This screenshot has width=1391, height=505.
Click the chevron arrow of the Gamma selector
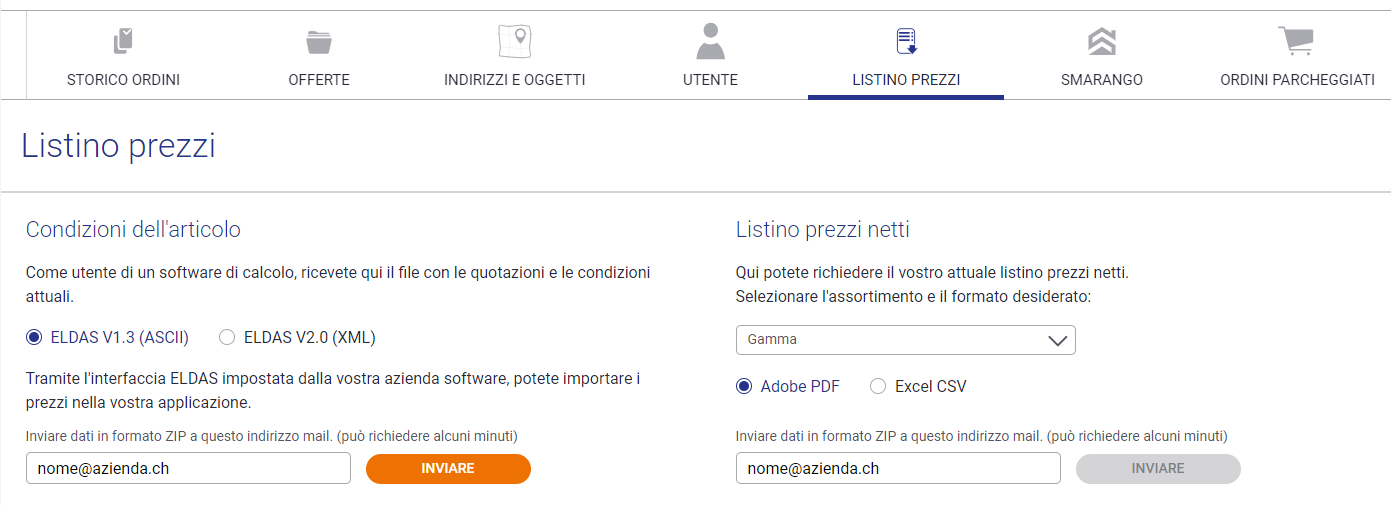1057,340
